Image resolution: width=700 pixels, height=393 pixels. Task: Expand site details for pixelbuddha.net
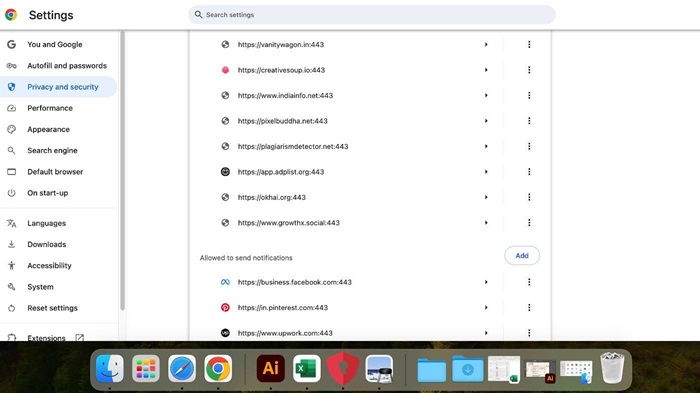(486, 121)
